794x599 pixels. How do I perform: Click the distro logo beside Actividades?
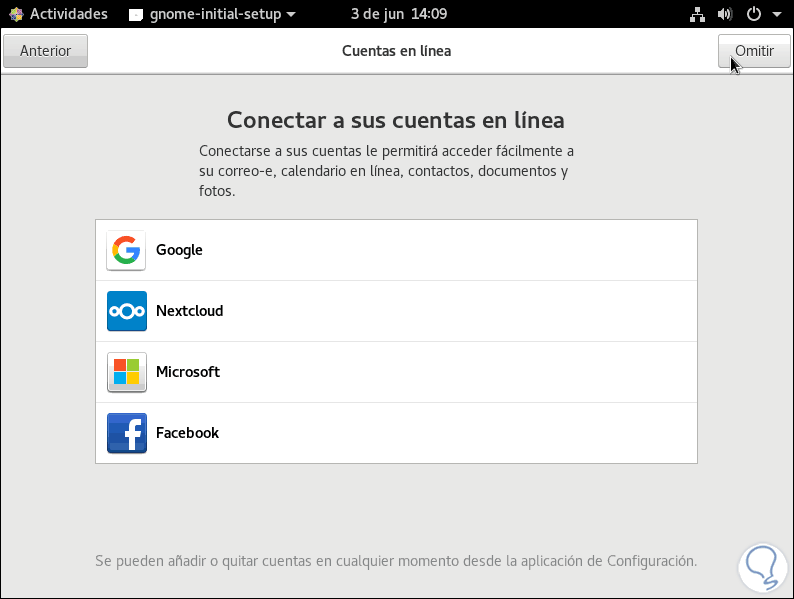click(17, 14)
